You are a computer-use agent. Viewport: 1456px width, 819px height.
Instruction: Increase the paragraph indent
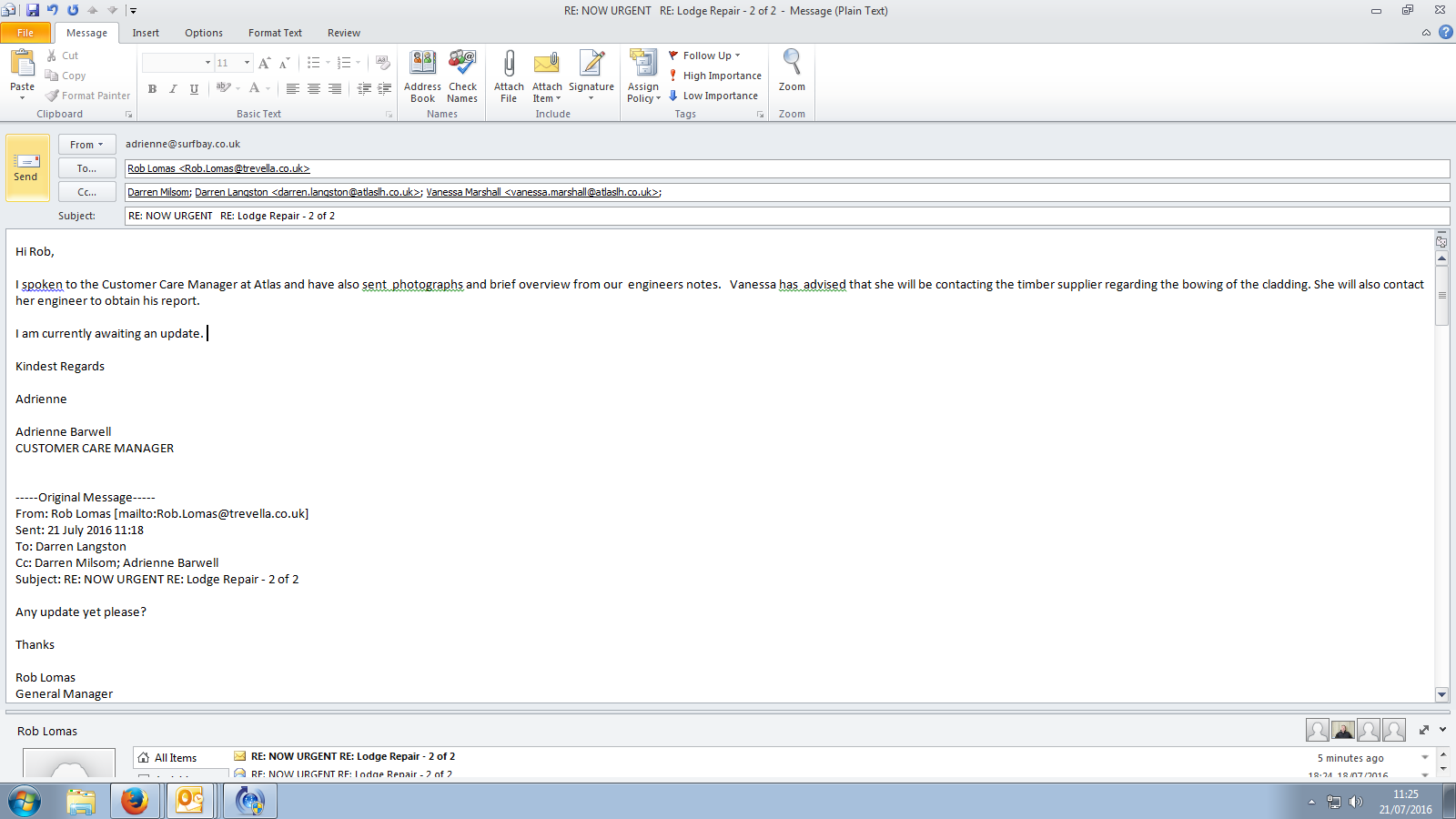click(384, 88)
